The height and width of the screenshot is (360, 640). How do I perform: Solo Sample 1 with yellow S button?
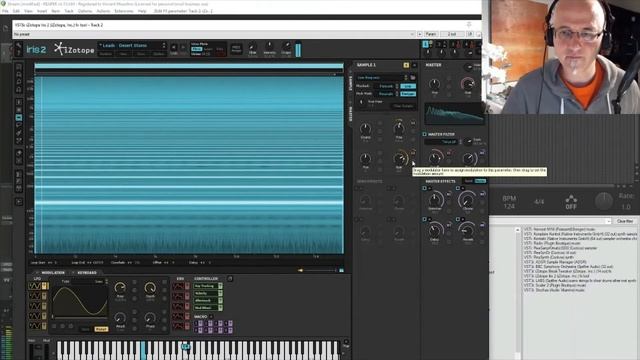point(406,65)
